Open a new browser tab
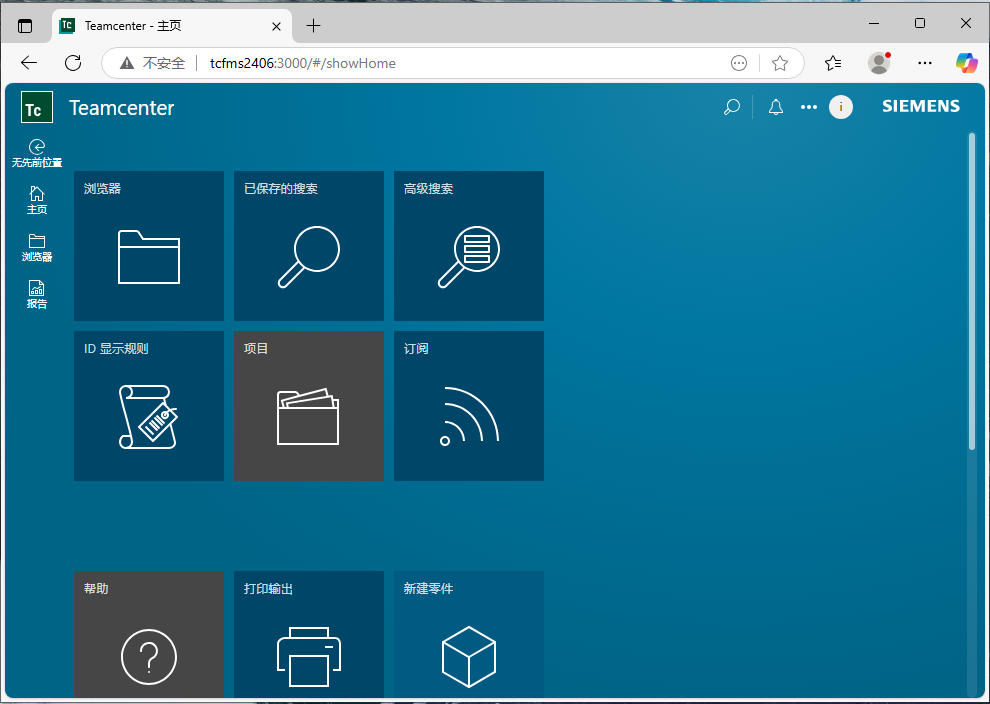 [313, 26]
